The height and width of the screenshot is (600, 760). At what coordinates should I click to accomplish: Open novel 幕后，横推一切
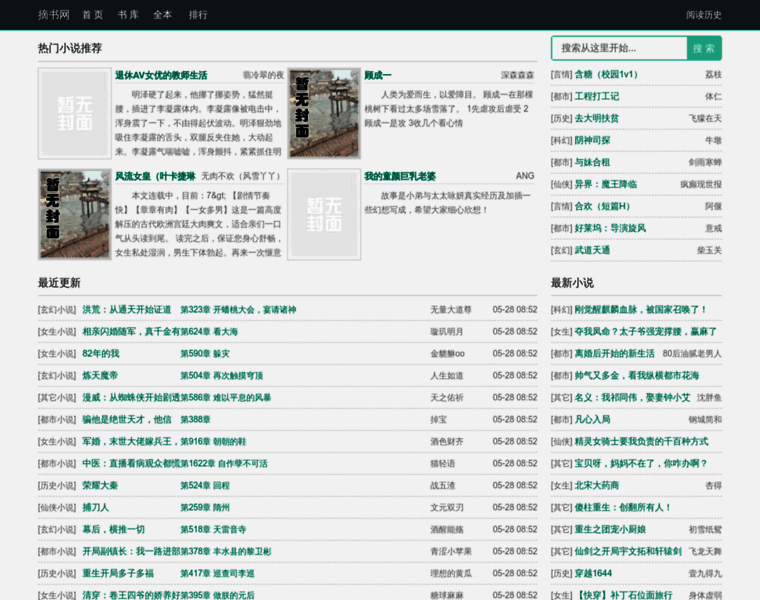[113, 529]
